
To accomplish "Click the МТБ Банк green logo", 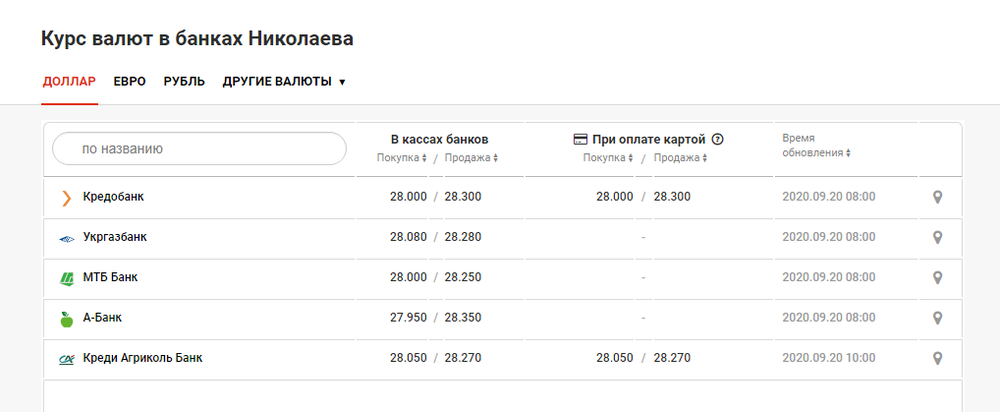I will 66,278.
